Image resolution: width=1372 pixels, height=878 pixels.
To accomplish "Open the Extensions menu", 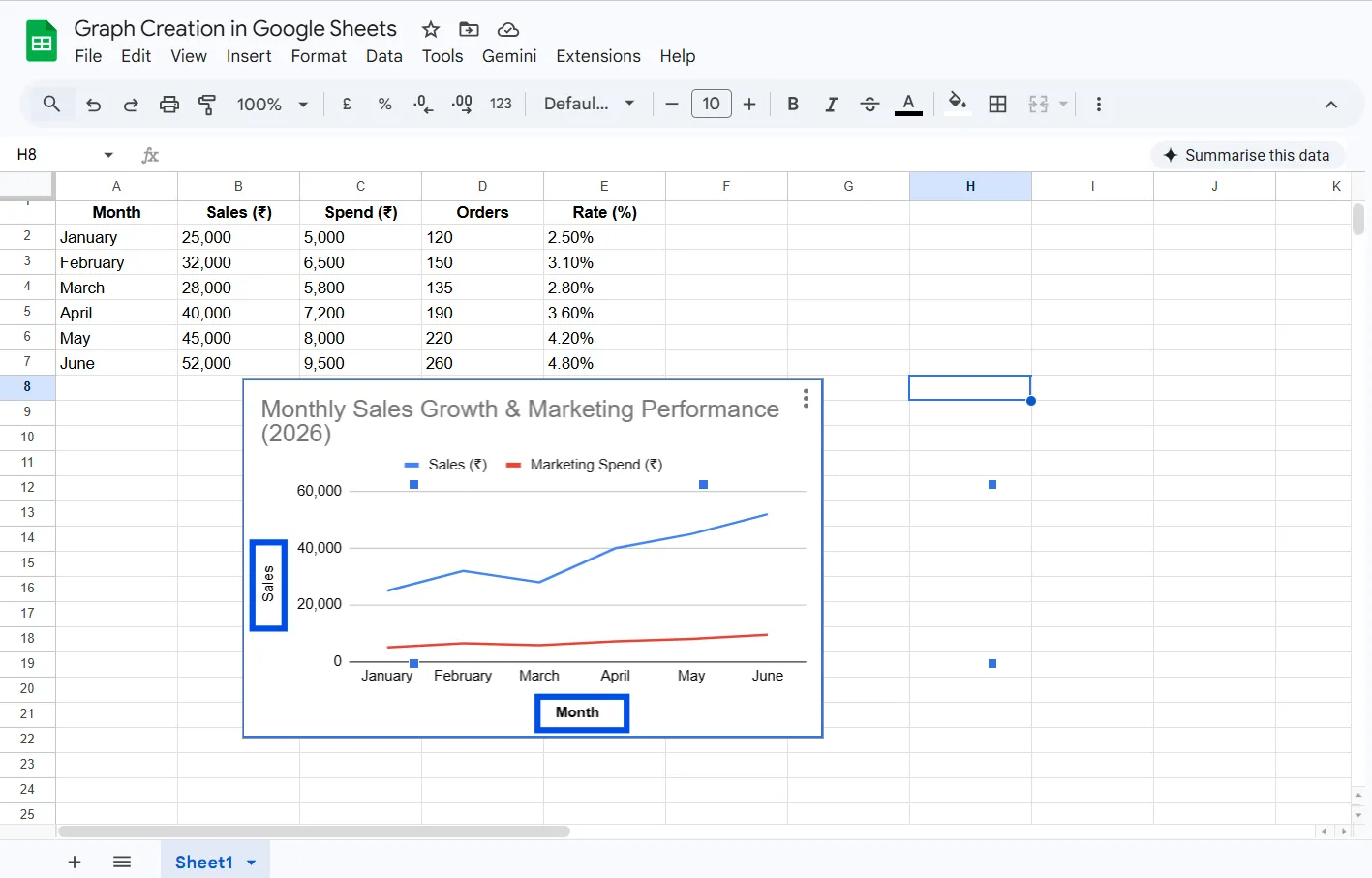I will point(597,56).
